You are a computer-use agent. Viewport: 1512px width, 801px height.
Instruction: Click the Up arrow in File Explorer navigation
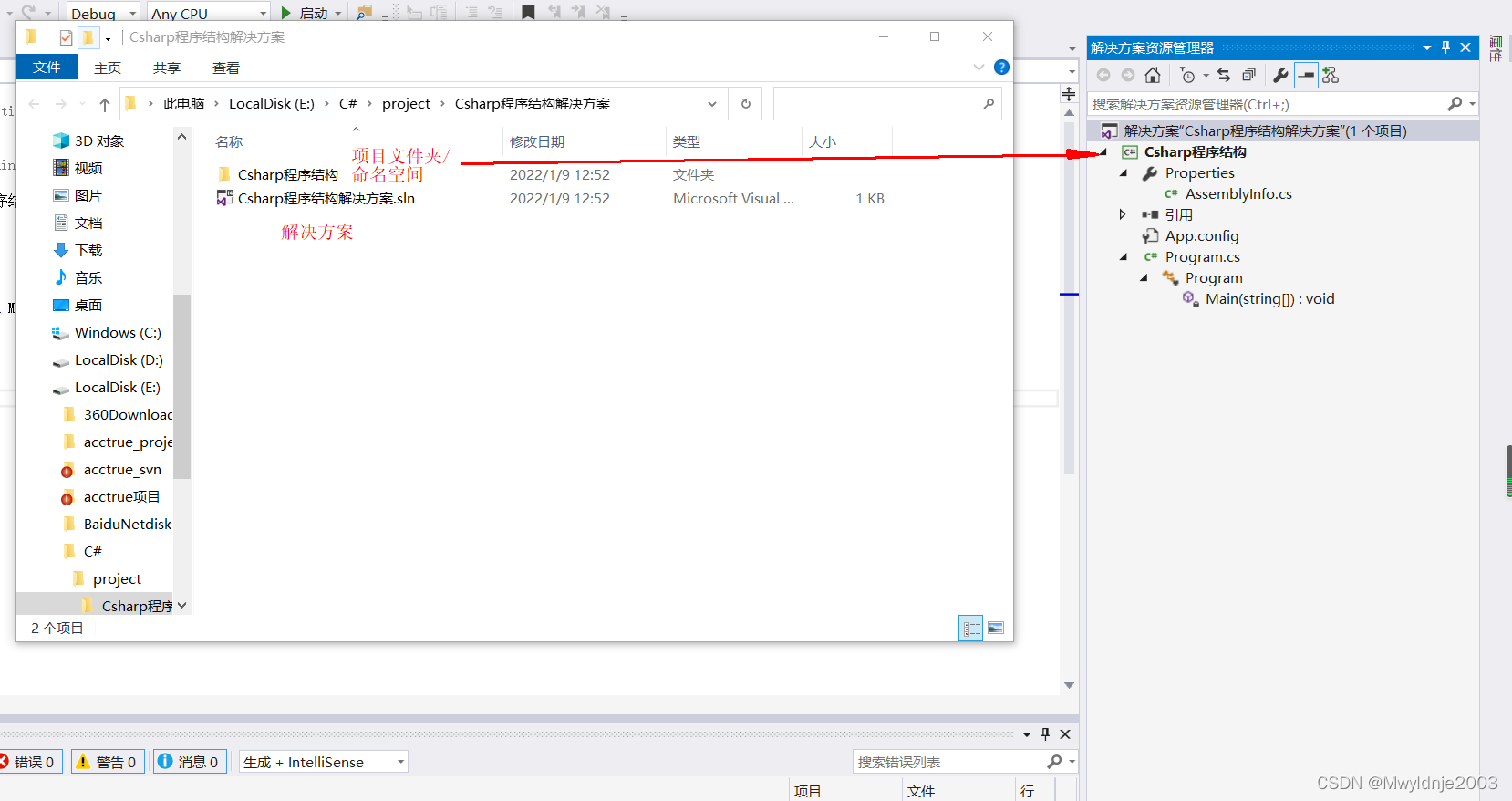(105, 104)
